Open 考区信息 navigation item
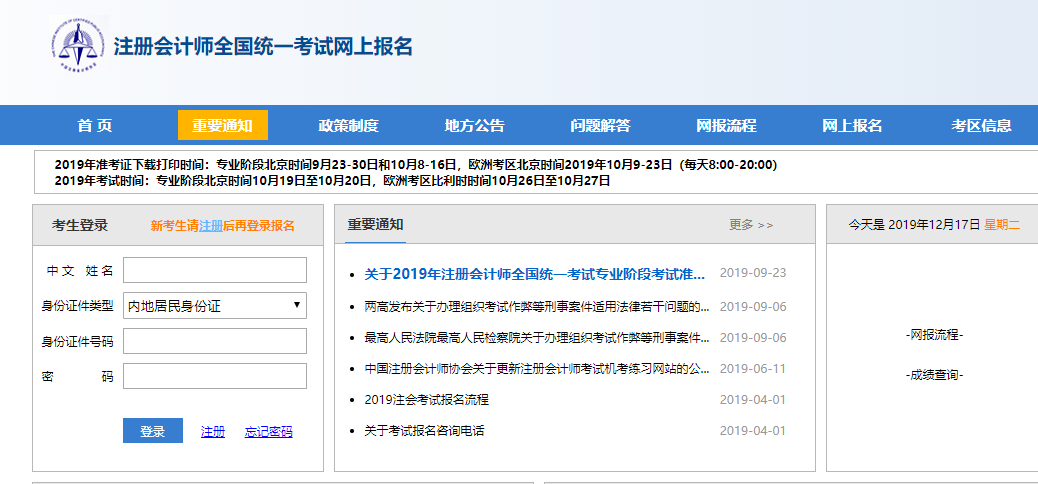The height and width of the screenshot is (484, 1038). (x=981, y=125)
